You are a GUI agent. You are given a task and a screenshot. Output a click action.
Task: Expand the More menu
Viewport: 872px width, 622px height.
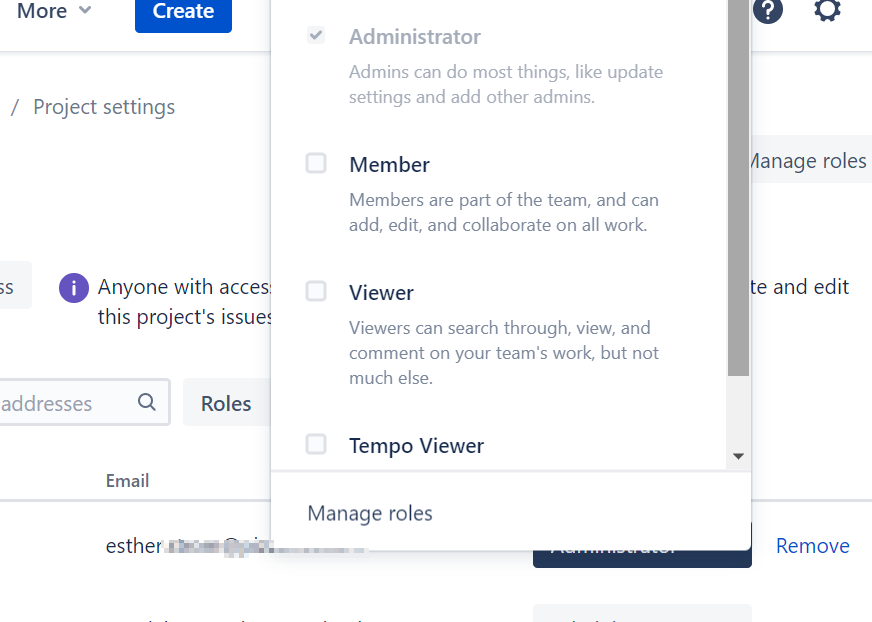44,11
